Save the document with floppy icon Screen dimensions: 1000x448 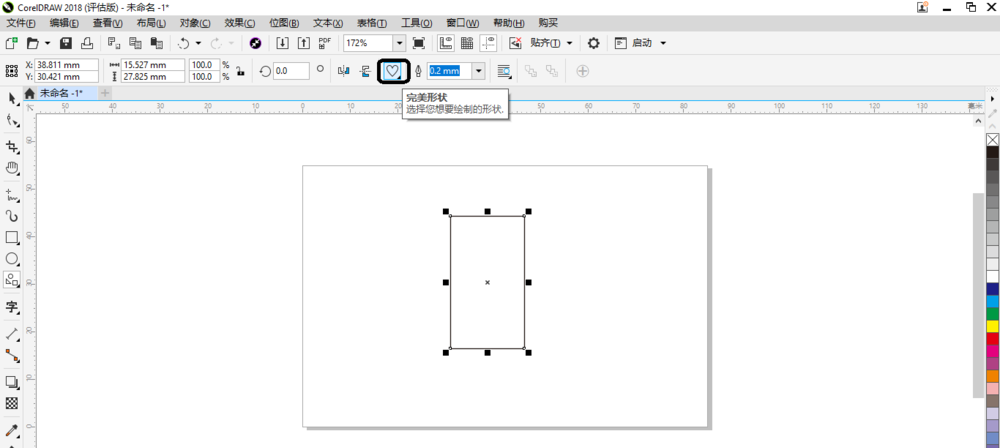click(x=65, y=43)
